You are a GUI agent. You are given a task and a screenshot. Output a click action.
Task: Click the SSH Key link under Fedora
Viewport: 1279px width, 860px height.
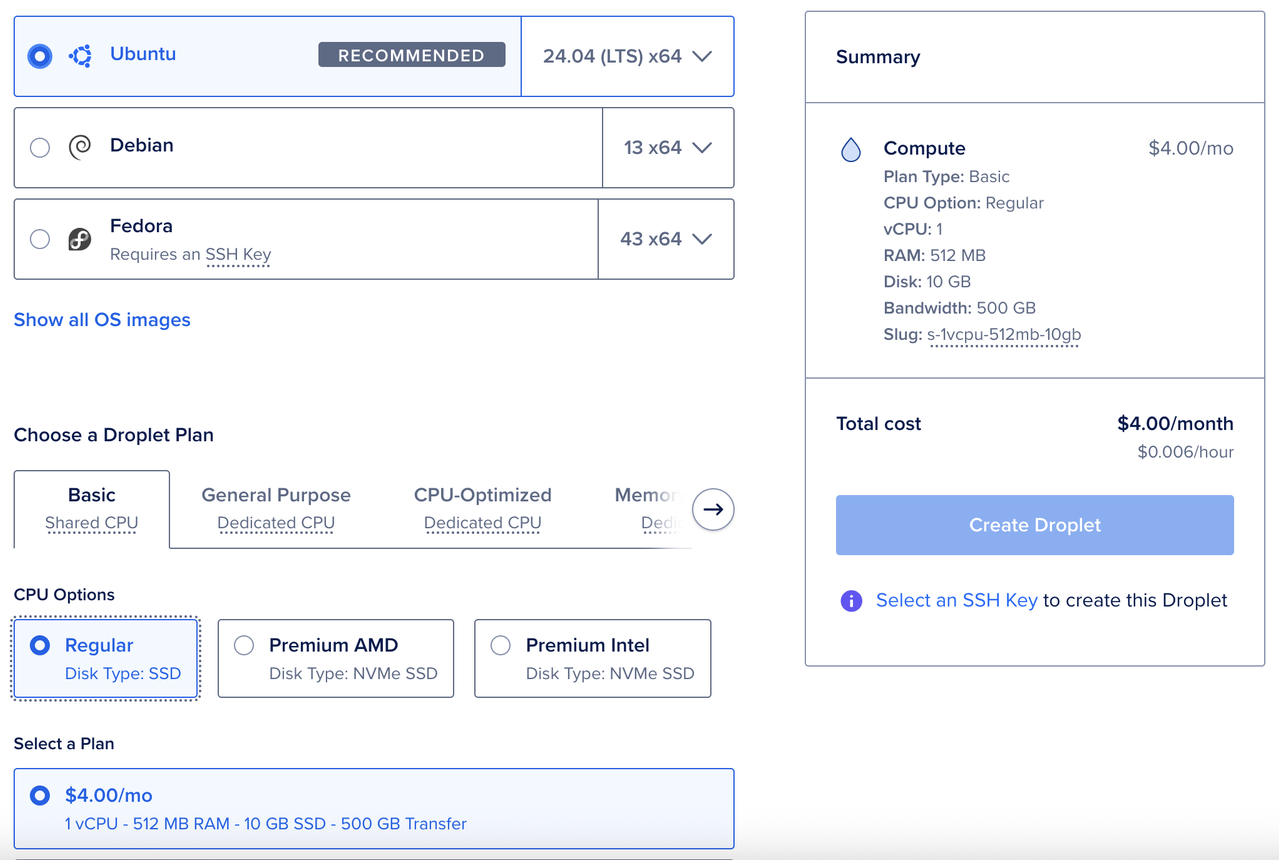pyautogui.click(x=238, y=255)
